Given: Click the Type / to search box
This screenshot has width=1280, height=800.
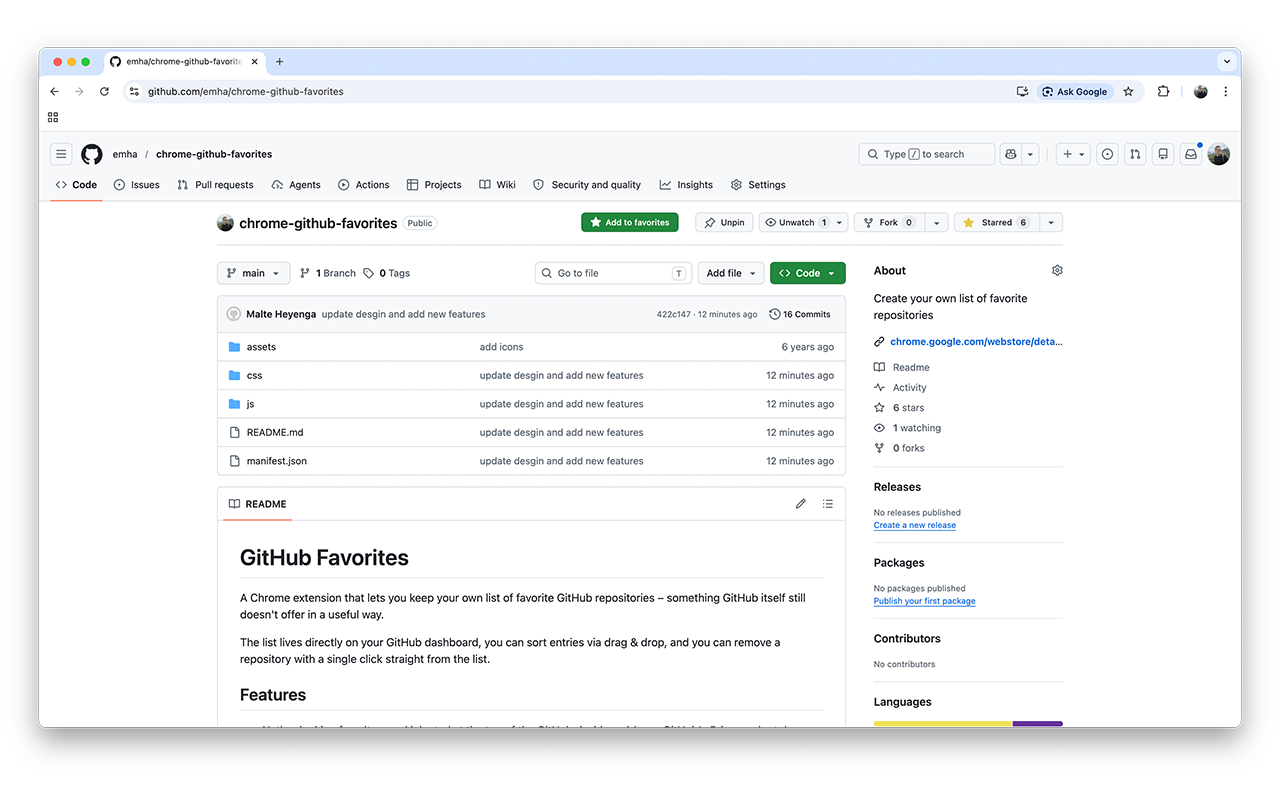Looking at the screenshot, I should pos(927,154).
